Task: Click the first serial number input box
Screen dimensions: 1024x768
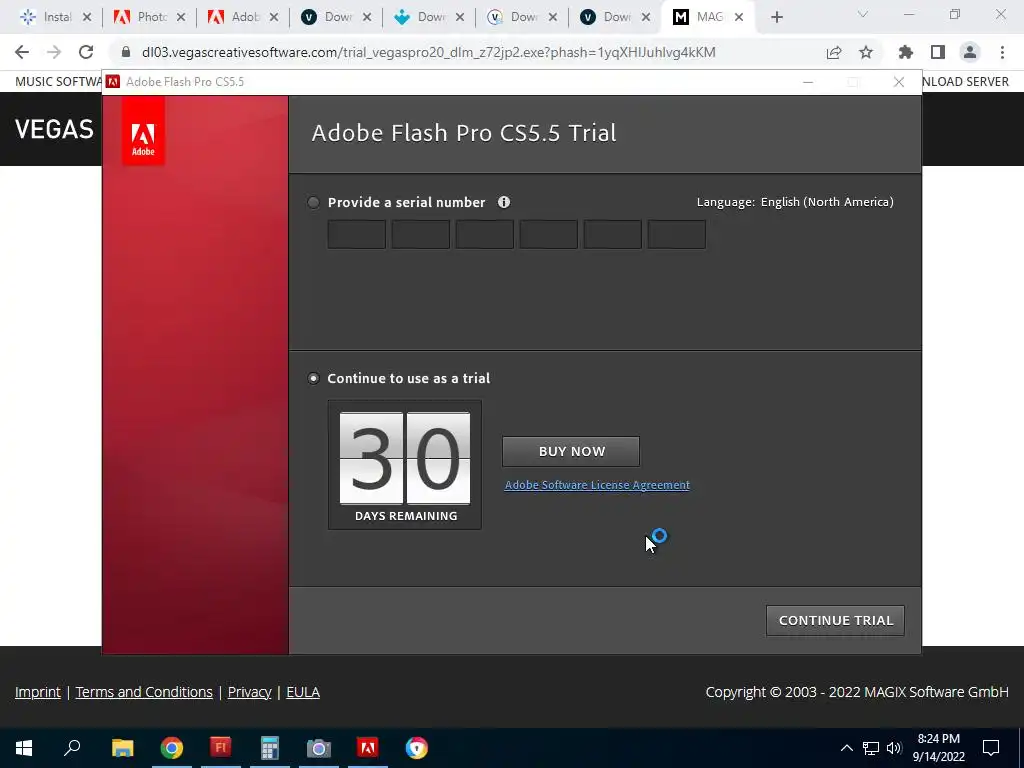Action: (357, 234)
